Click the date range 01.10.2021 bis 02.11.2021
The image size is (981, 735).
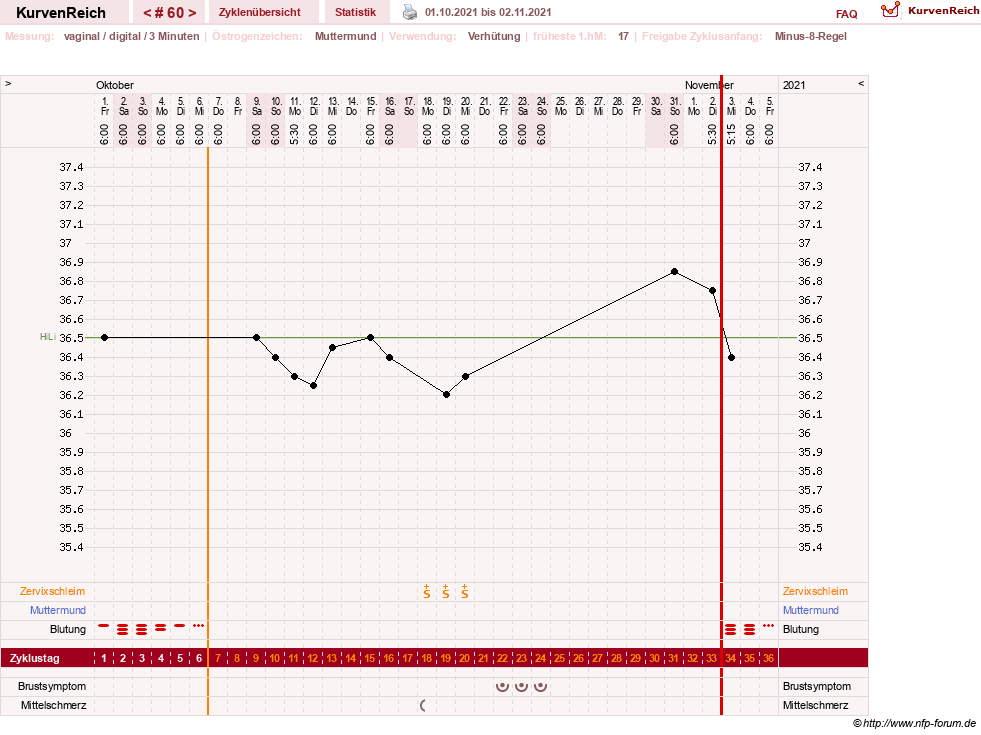click(488, 12)
